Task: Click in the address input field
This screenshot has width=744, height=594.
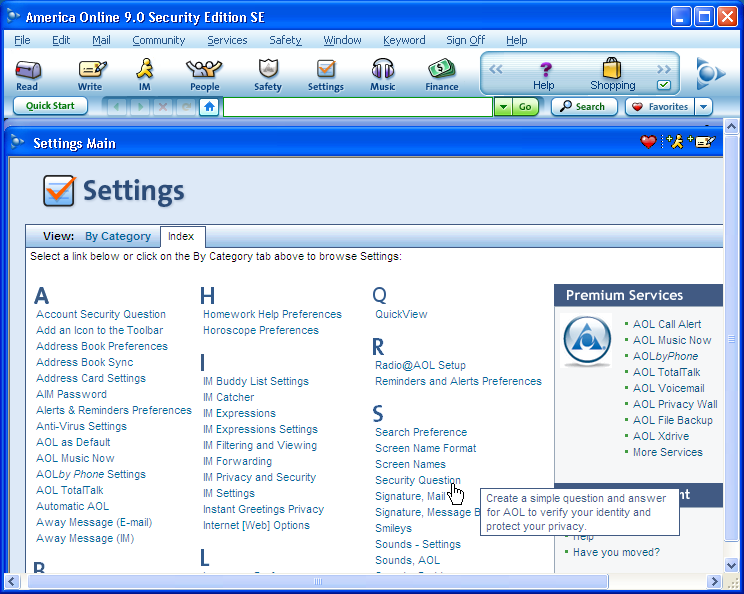Action: tap(358, 107)
